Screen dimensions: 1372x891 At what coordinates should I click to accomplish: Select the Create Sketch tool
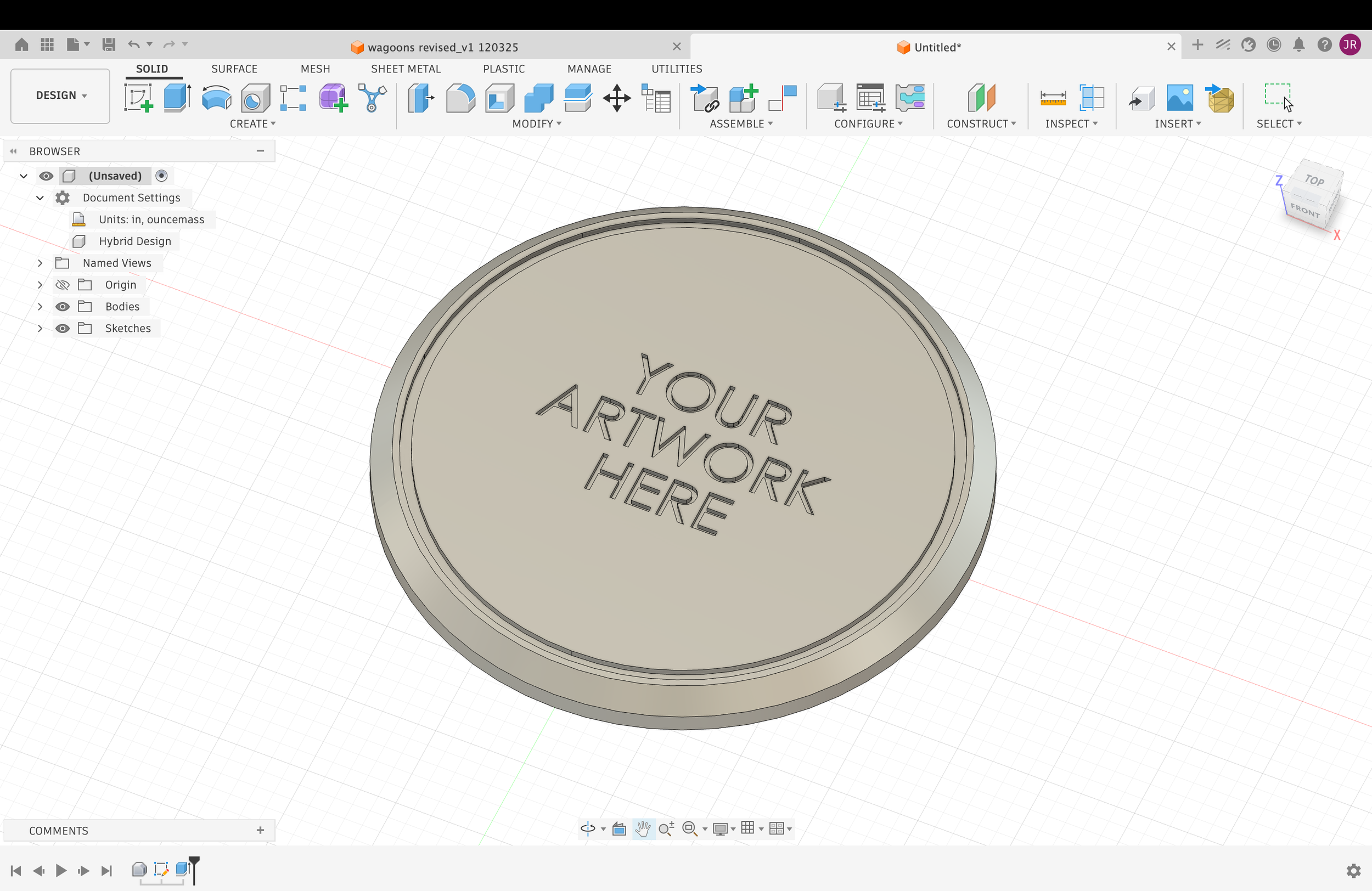point(138,98)
